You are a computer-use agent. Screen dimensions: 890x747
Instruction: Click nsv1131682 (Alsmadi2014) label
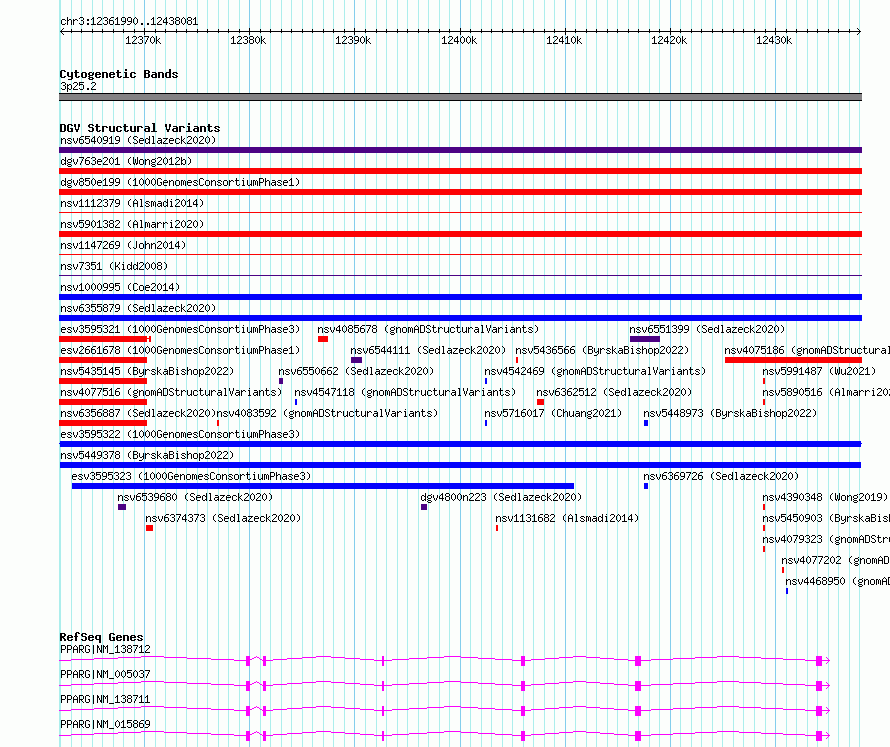567,518
